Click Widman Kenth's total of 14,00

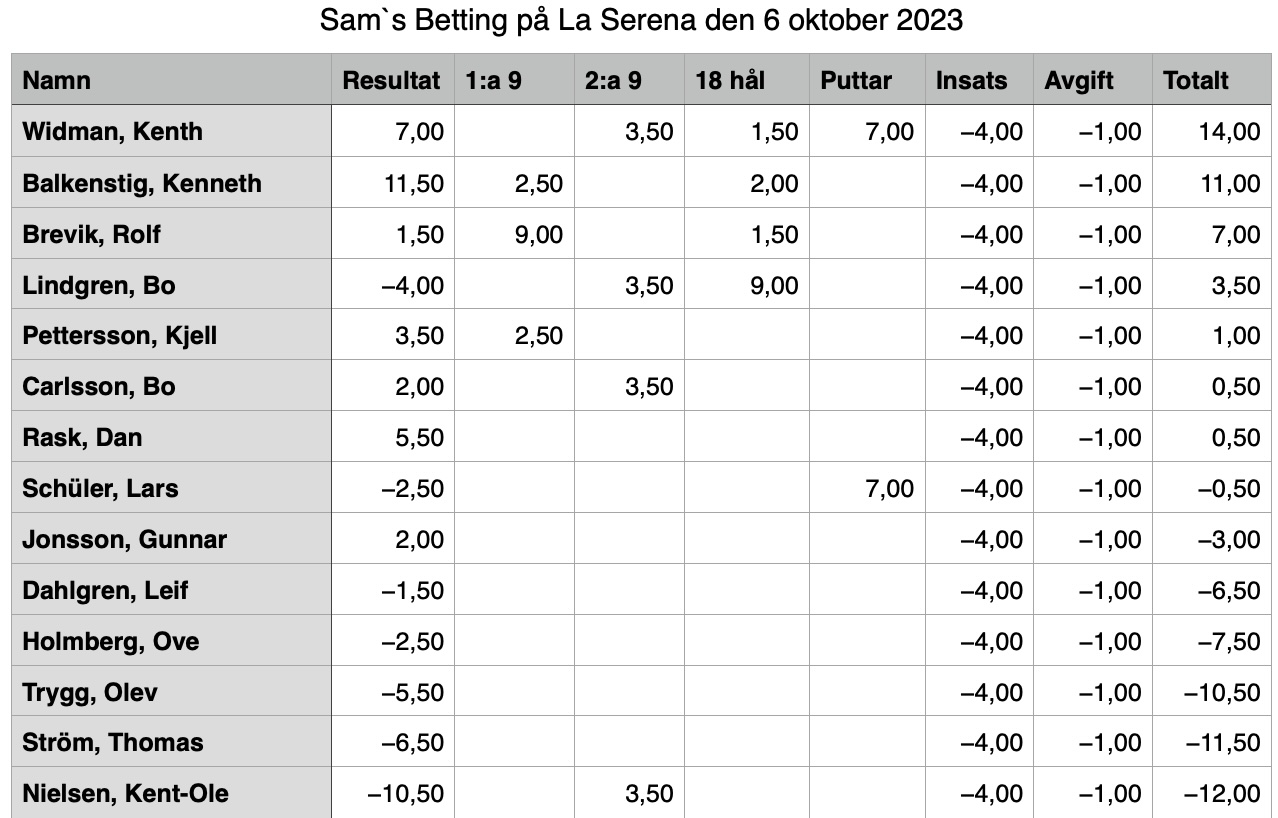pyautogui.click(x=1210, y=131)
